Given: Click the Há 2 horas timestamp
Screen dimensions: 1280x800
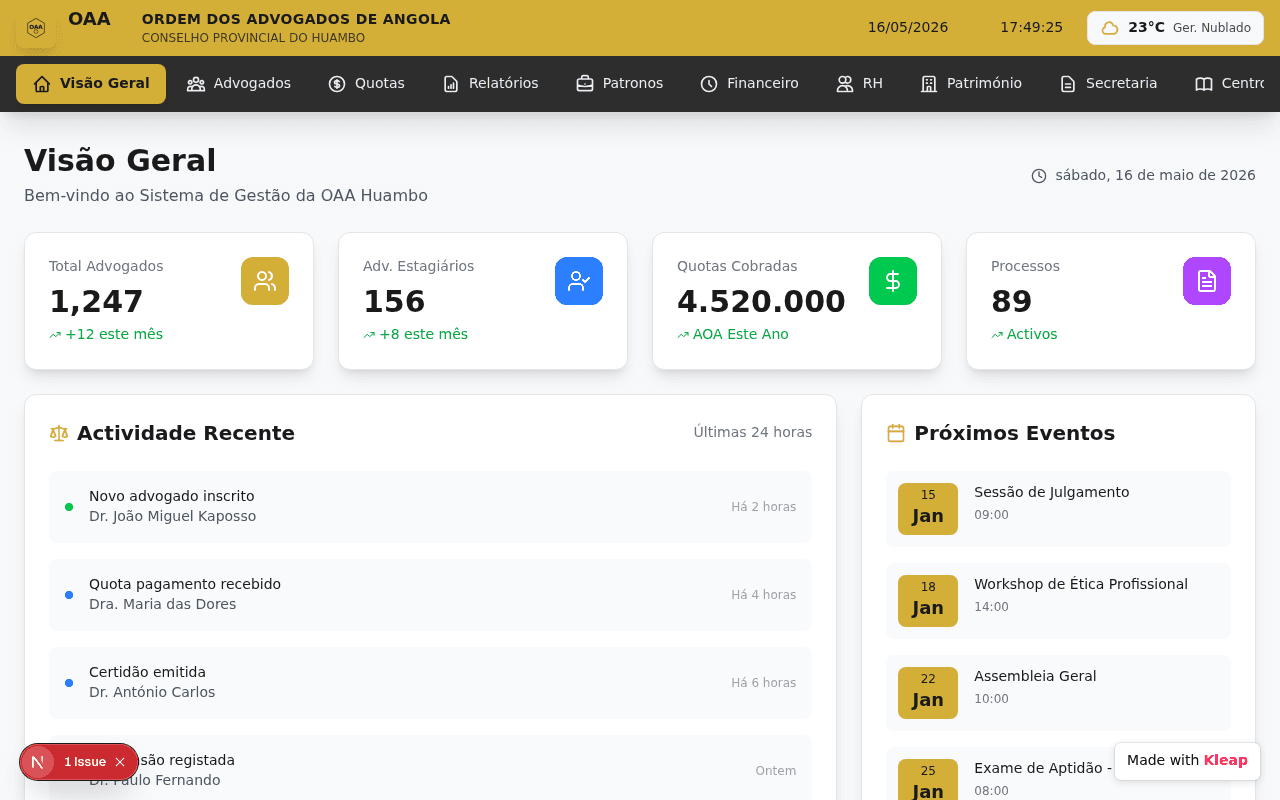Looking at the screenshot, I should click(764, 507).
